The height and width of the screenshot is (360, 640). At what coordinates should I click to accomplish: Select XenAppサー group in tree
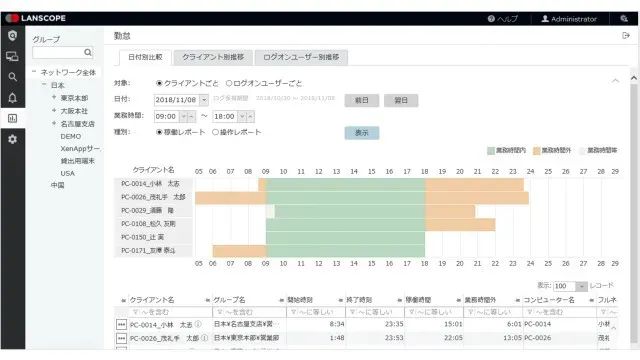pyautogui.click(x=80, y=149)
